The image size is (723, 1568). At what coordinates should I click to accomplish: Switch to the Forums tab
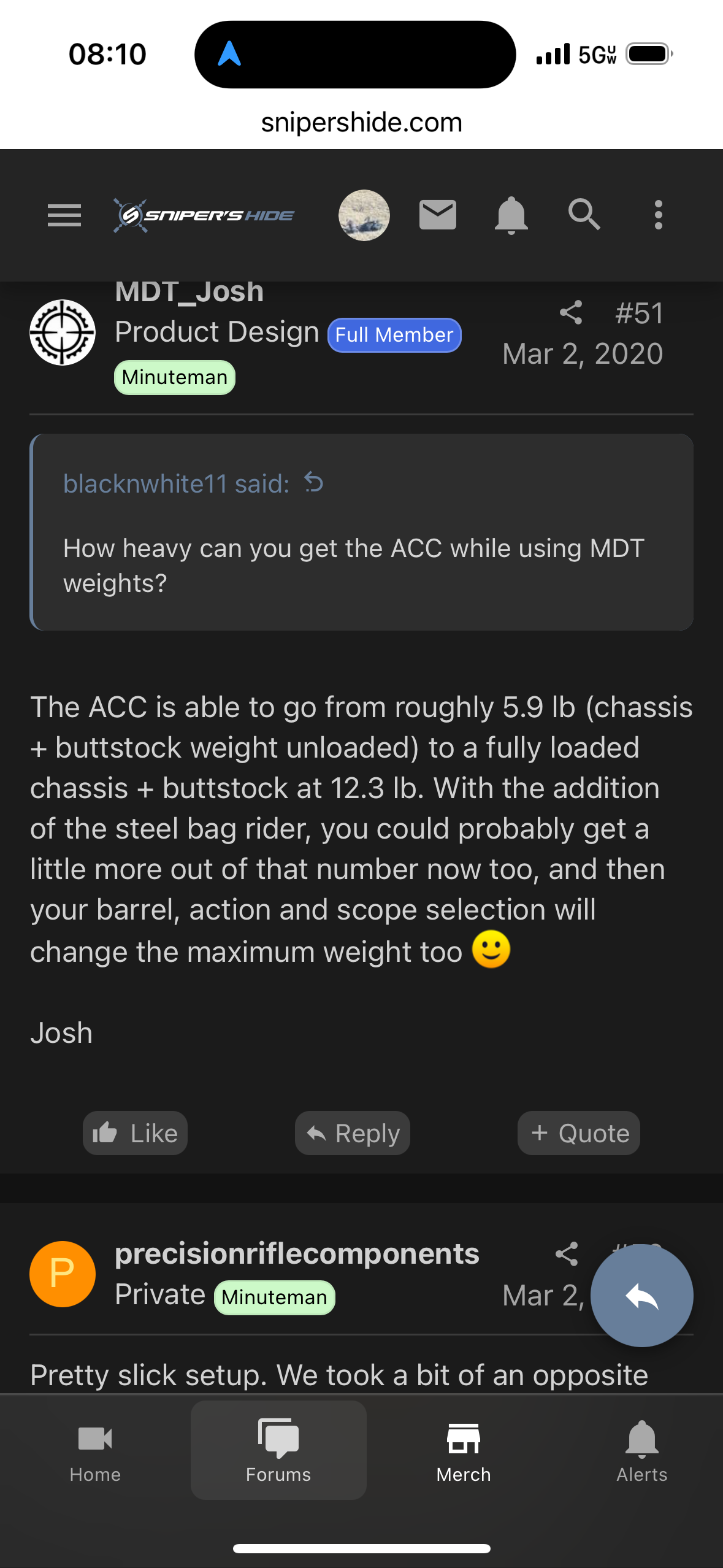coord(278,1450)
